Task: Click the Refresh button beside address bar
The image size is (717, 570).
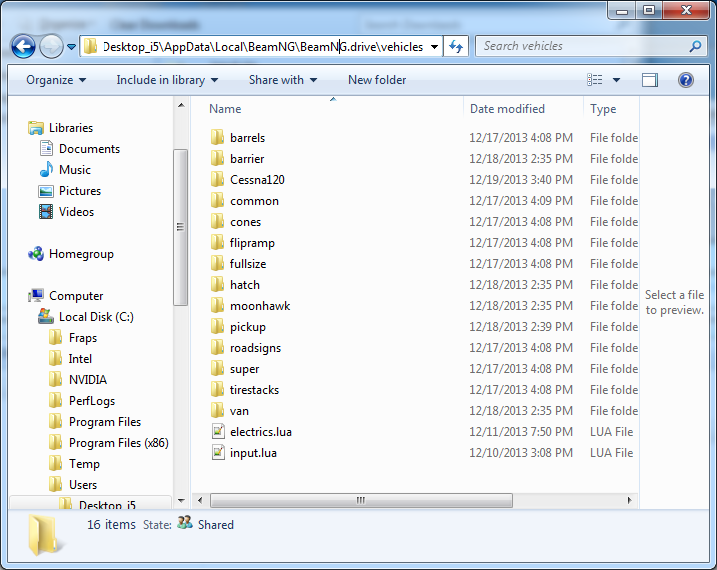Action: 456,46
